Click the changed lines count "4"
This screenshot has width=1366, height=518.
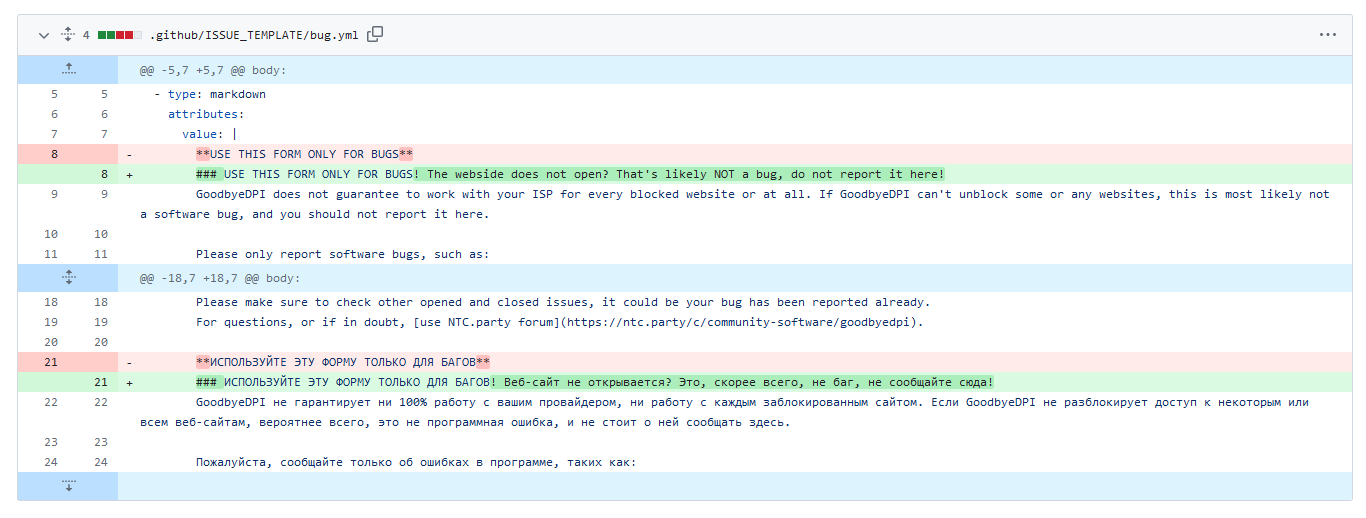click(86, 35)
